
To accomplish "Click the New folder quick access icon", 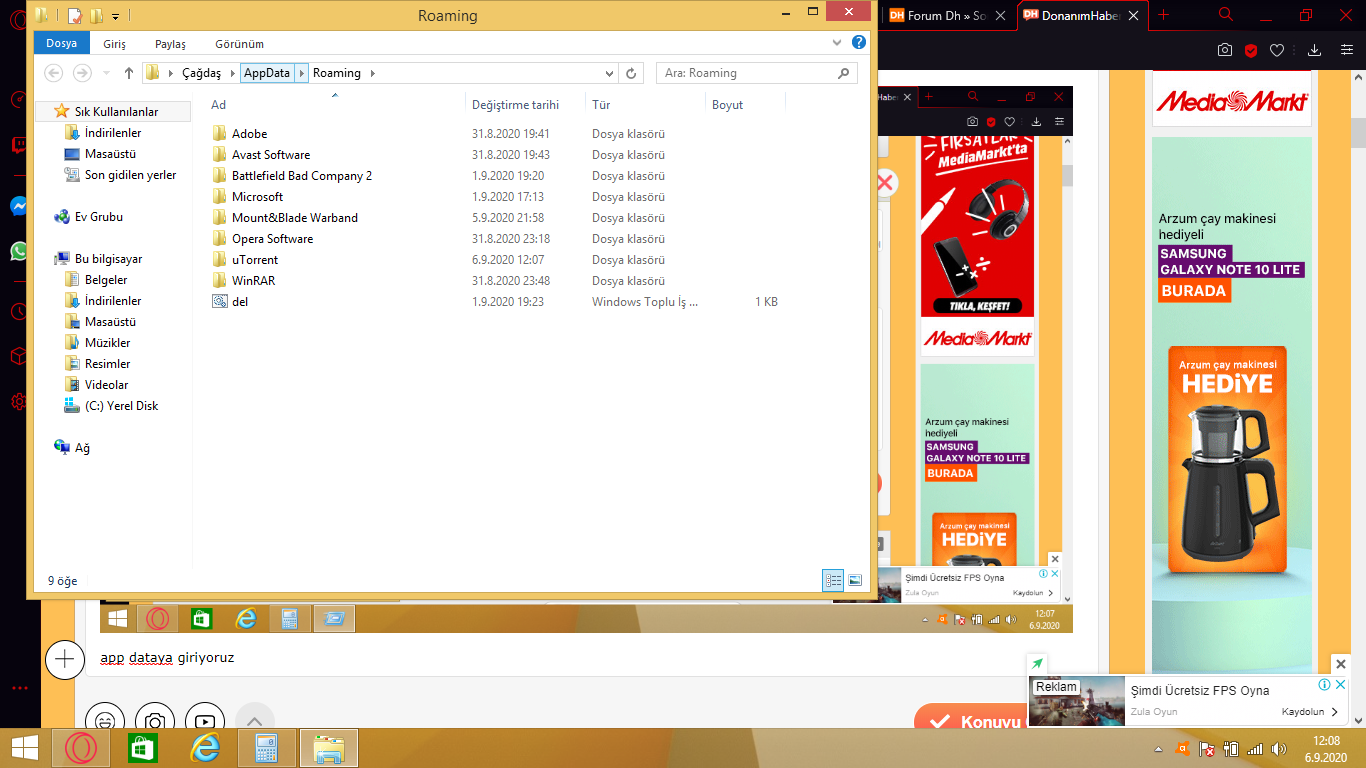I will (x=96, y=16).
